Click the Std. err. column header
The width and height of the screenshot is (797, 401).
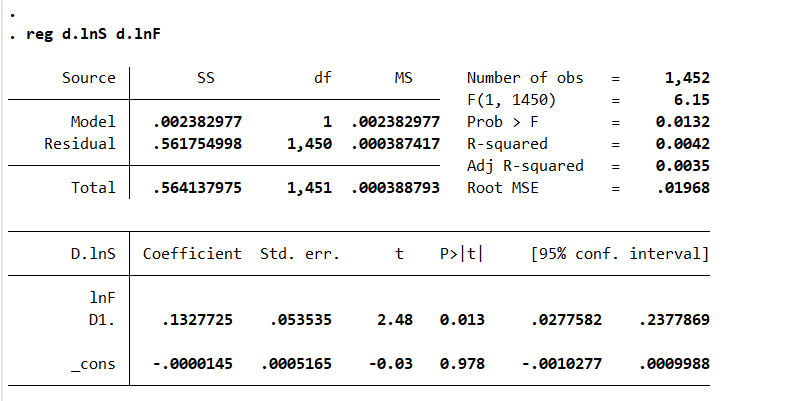pos(300,254)
